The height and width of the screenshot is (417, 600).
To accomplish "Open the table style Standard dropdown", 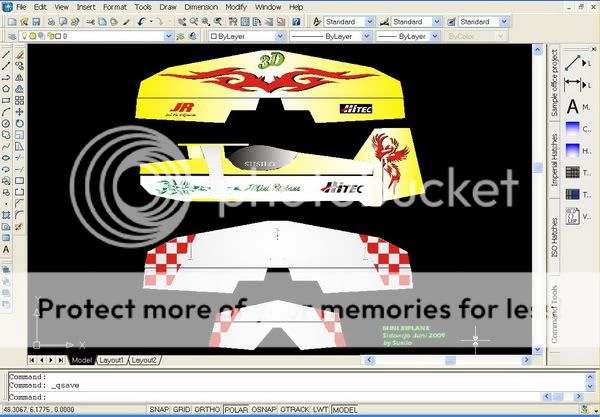I will tap(504, 22).
